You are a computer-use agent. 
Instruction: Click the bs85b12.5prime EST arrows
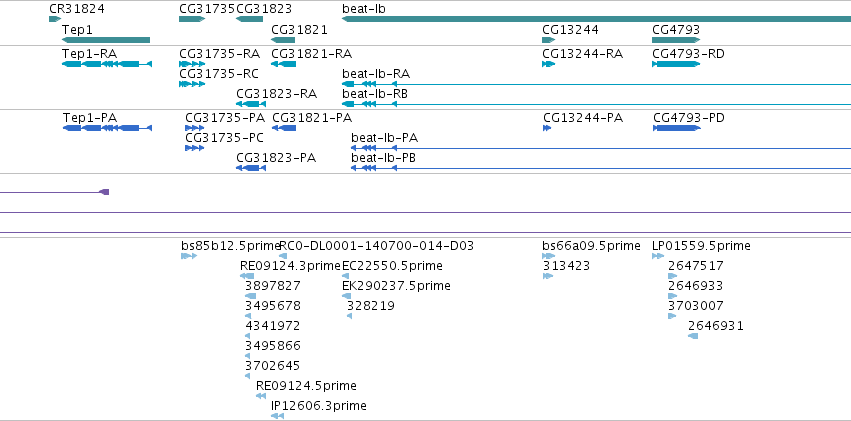(x=189, y=256)
